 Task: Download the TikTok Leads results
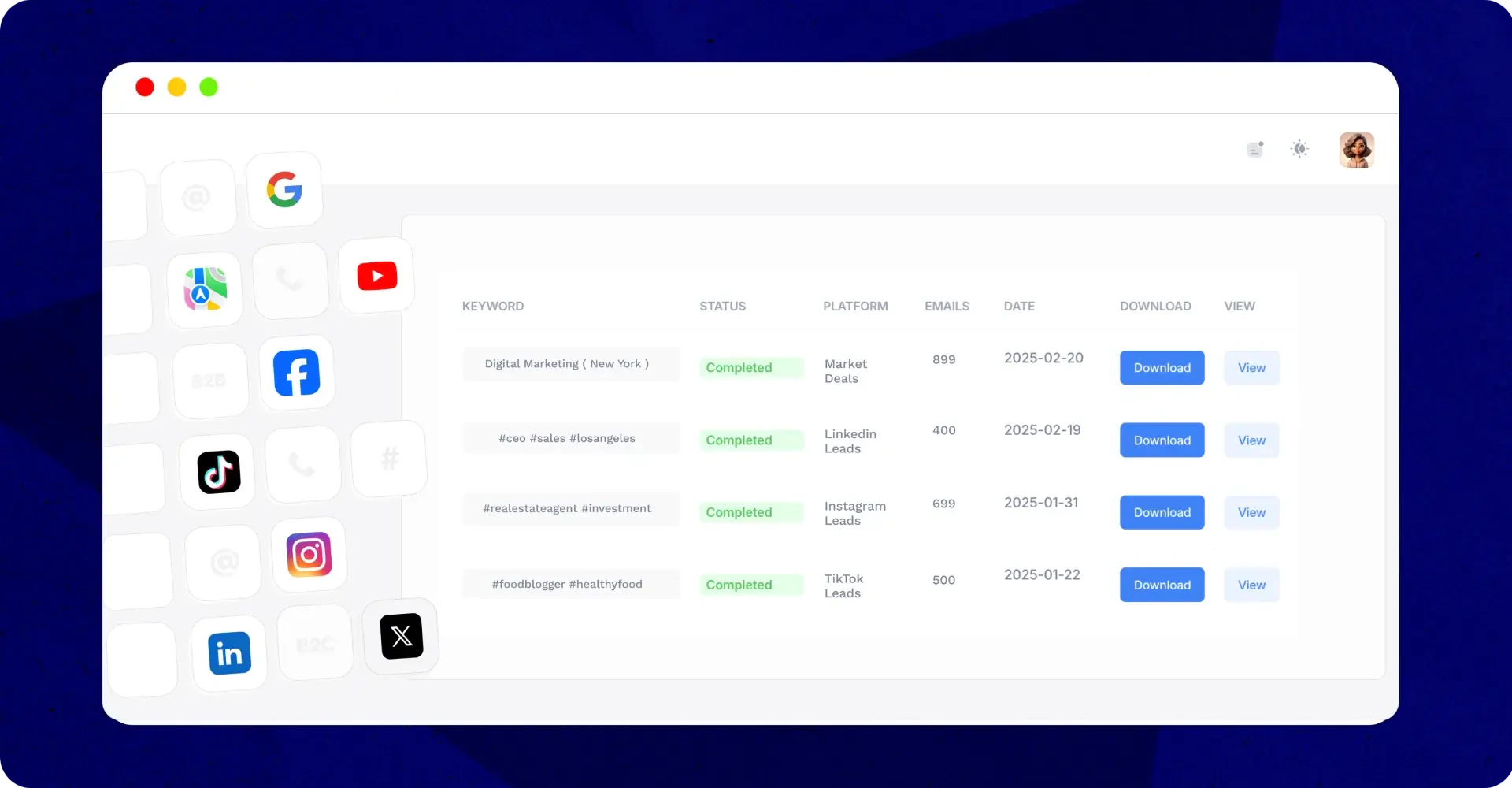click(1162, 585)
